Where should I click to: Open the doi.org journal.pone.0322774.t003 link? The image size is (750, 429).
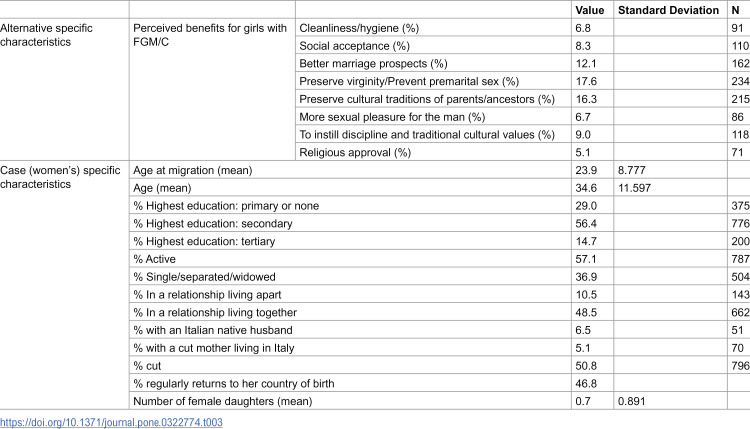coord(111,422)
